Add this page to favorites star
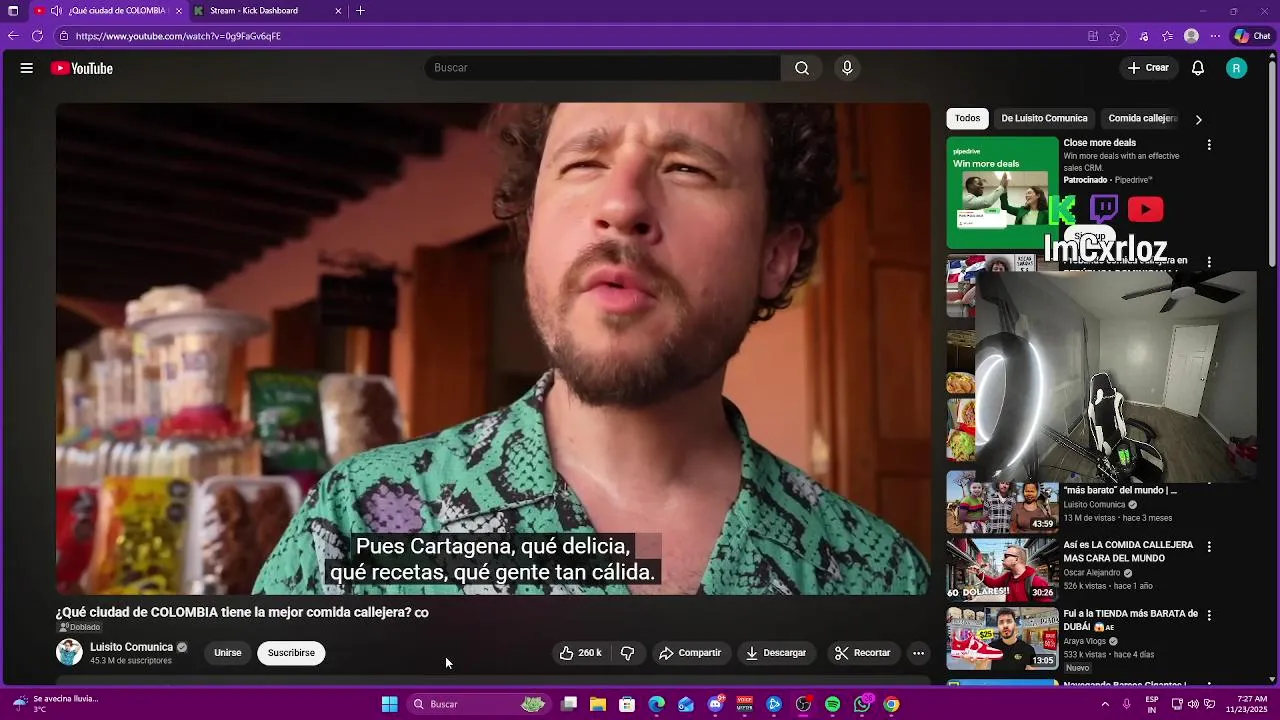Image resolution: width=1280 pixels, height=720 pixels. tap(1114, 36)
